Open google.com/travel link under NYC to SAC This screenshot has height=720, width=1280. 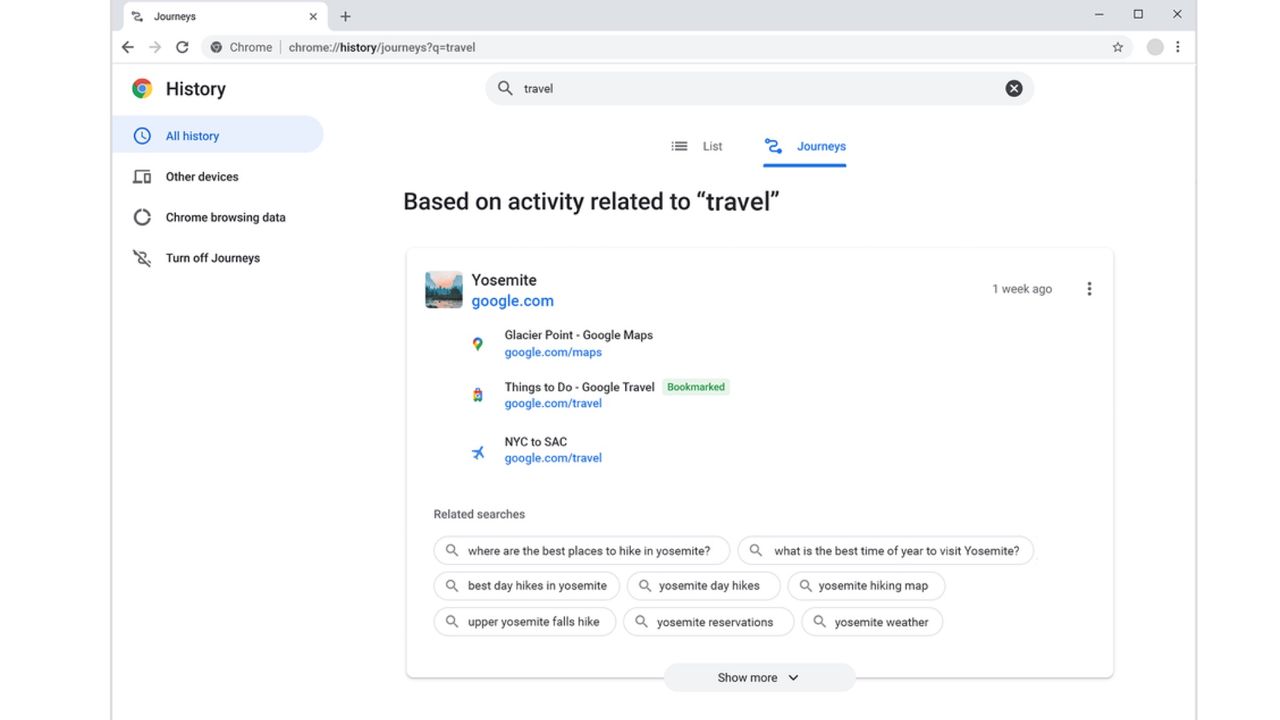[553, 458]
